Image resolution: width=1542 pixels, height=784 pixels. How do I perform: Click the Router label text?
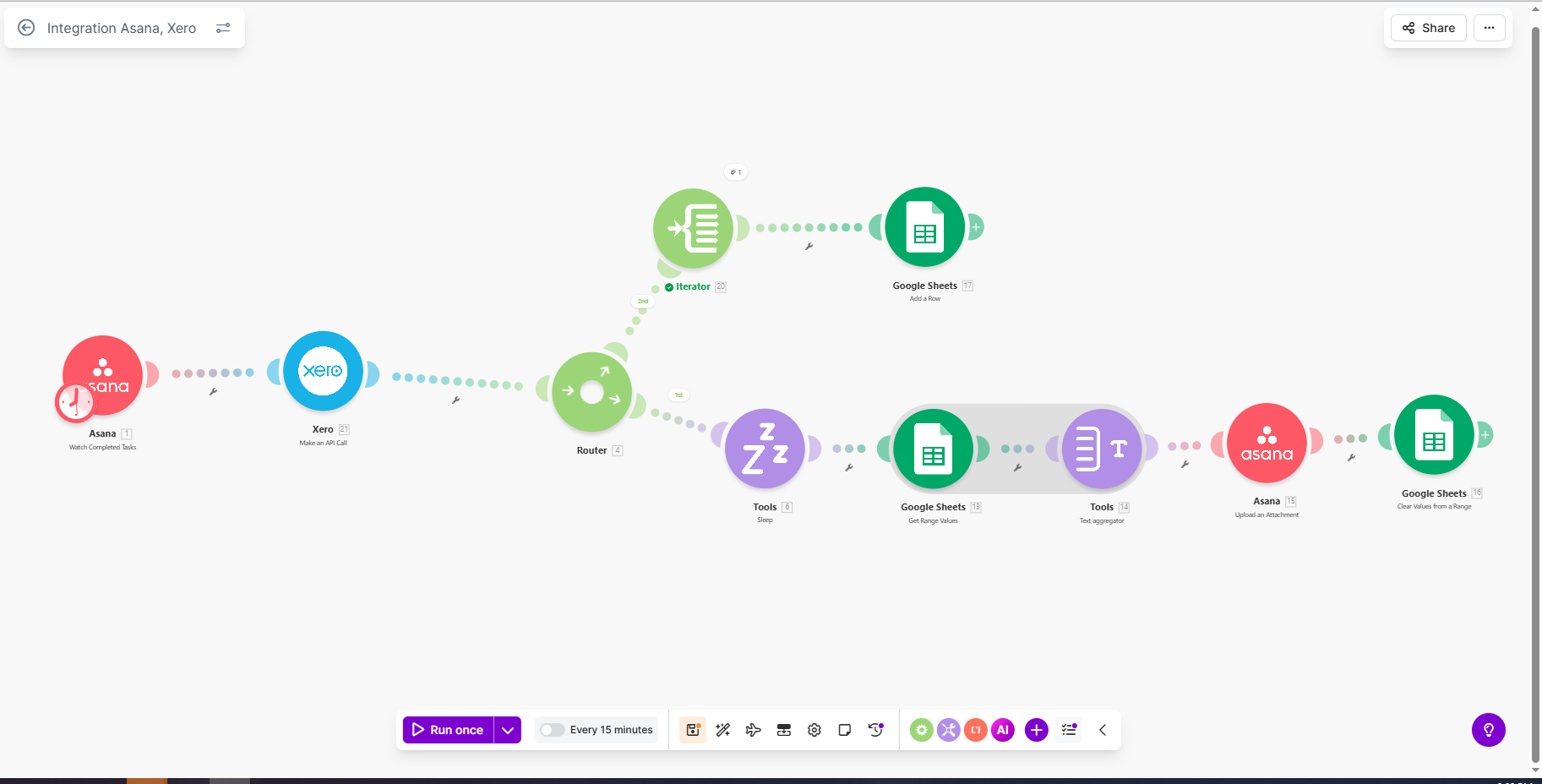click(591, 450)
